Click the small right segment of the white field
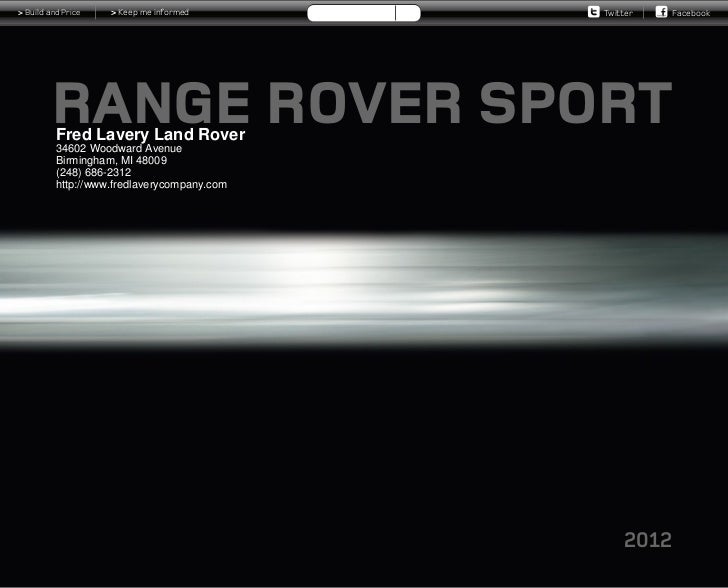The width and height of the screenshot is (728, 588). (408, 13)
